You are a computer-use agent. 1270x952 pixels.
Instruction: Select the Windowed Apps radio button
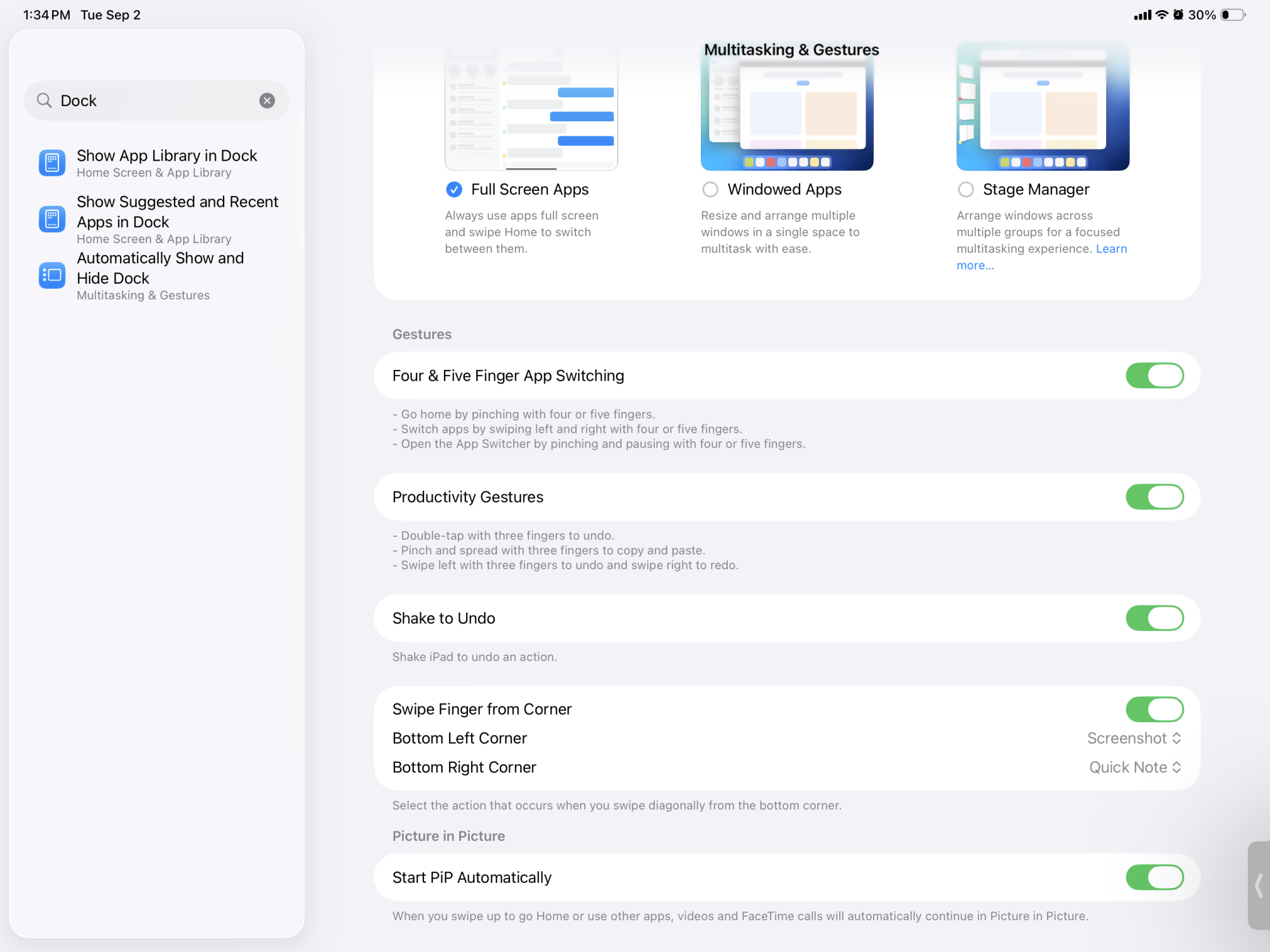tap(710, 190)
